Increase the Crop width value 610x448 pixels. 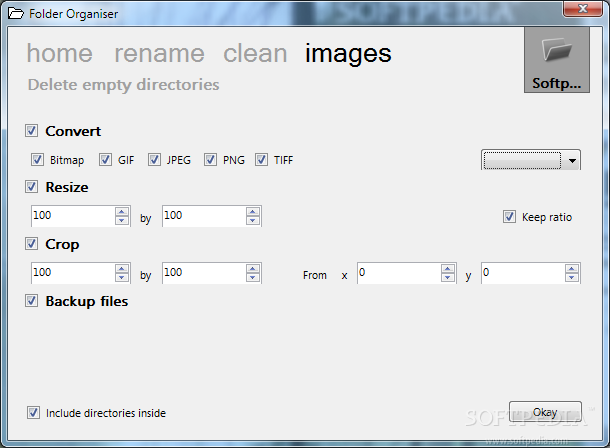pos(122,269)
